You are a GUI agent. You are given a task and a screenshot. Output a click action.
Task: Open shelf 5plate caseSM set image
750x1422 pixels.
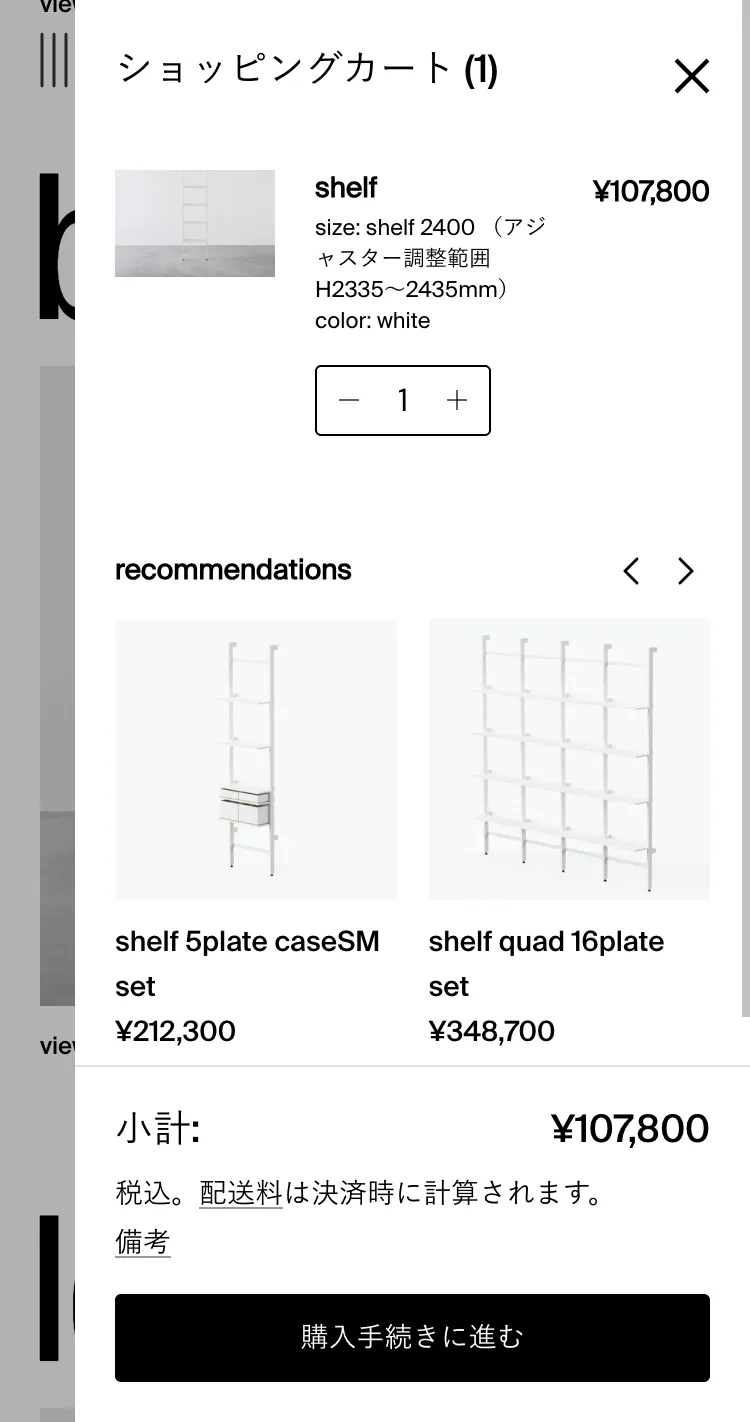(x=256, y=759)
